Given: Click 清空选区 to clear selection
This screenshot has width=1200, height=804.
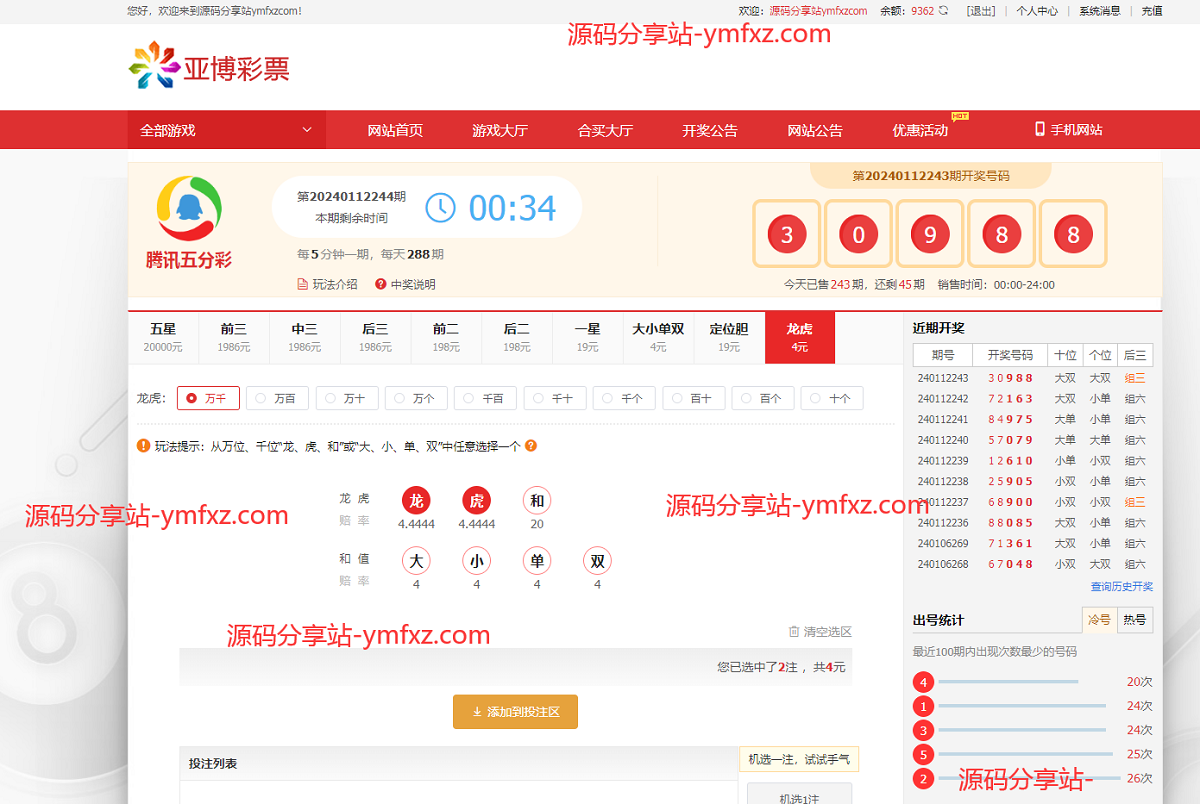Looking at the screenshot, I should pyautogui.click(x=820, y=632).
